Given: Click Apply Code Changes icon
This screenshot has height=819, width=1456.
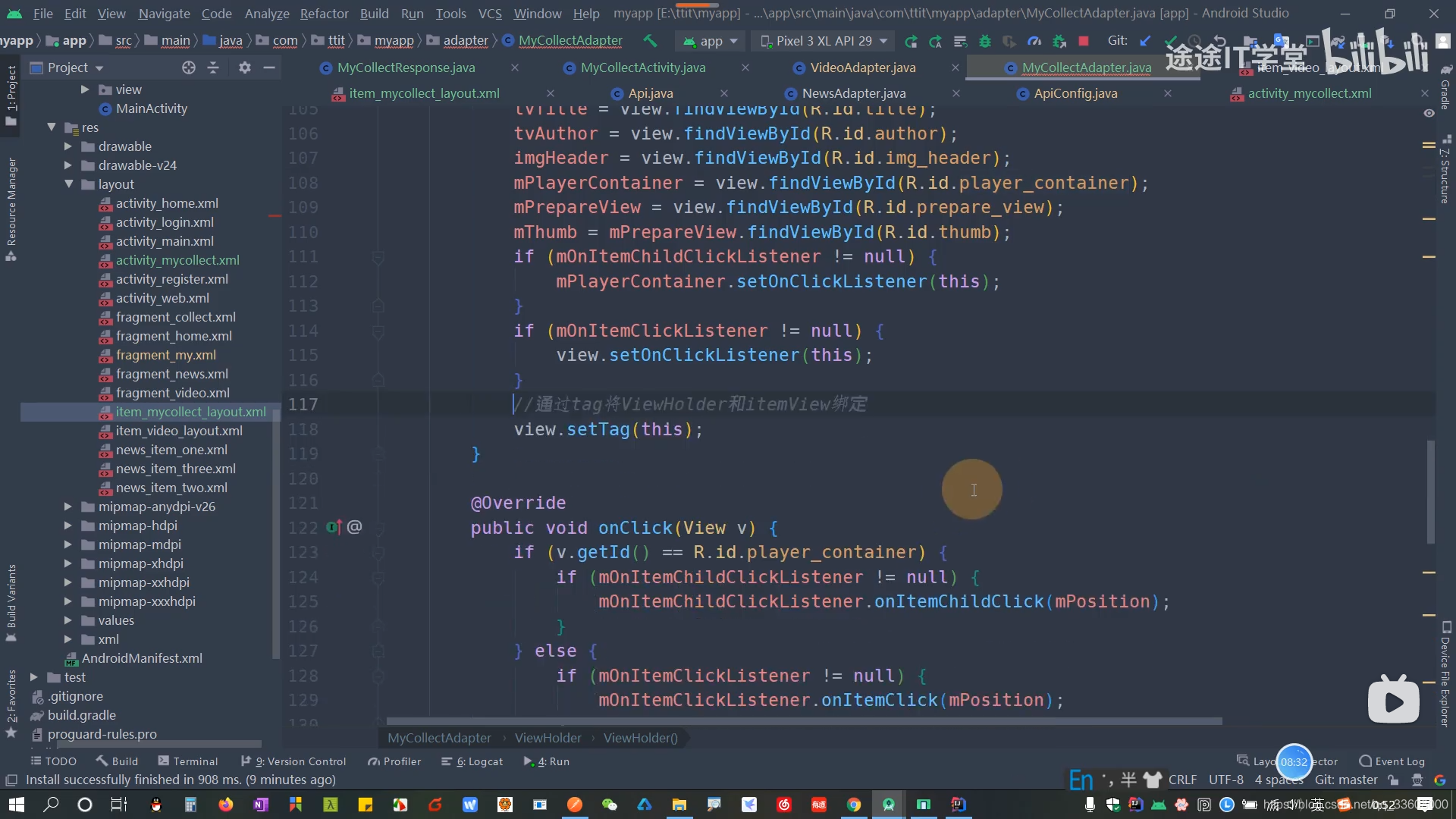Looking at the screenshot, I should tap(960, 41).
